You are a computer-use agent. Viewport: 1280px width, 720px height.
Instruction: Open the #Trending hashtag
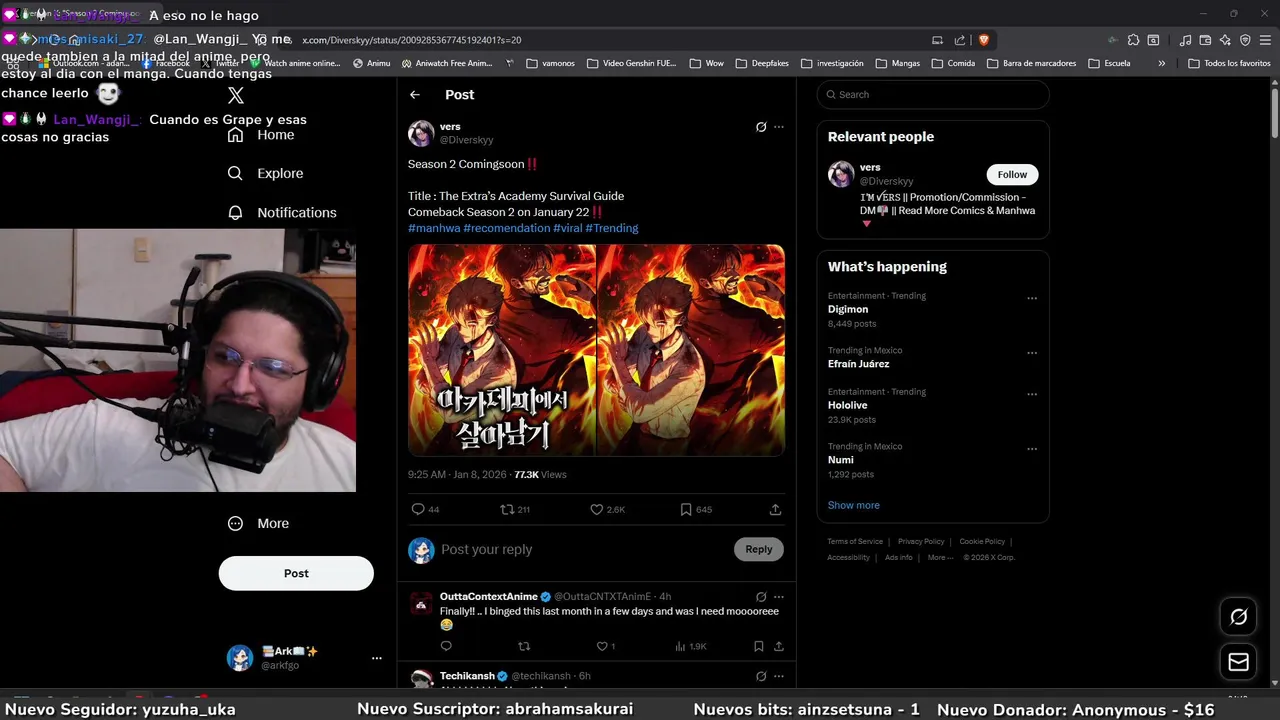click(612, 228)
